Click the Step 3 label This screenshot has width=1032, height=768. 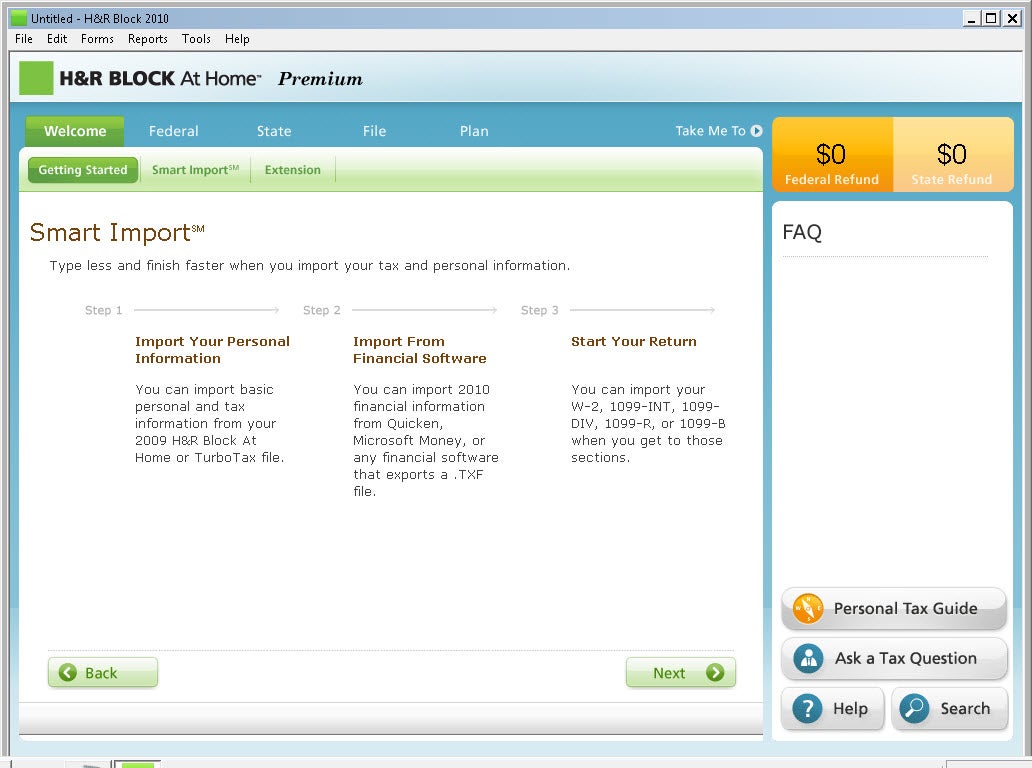pyautogui.click(x=539, y=310)
